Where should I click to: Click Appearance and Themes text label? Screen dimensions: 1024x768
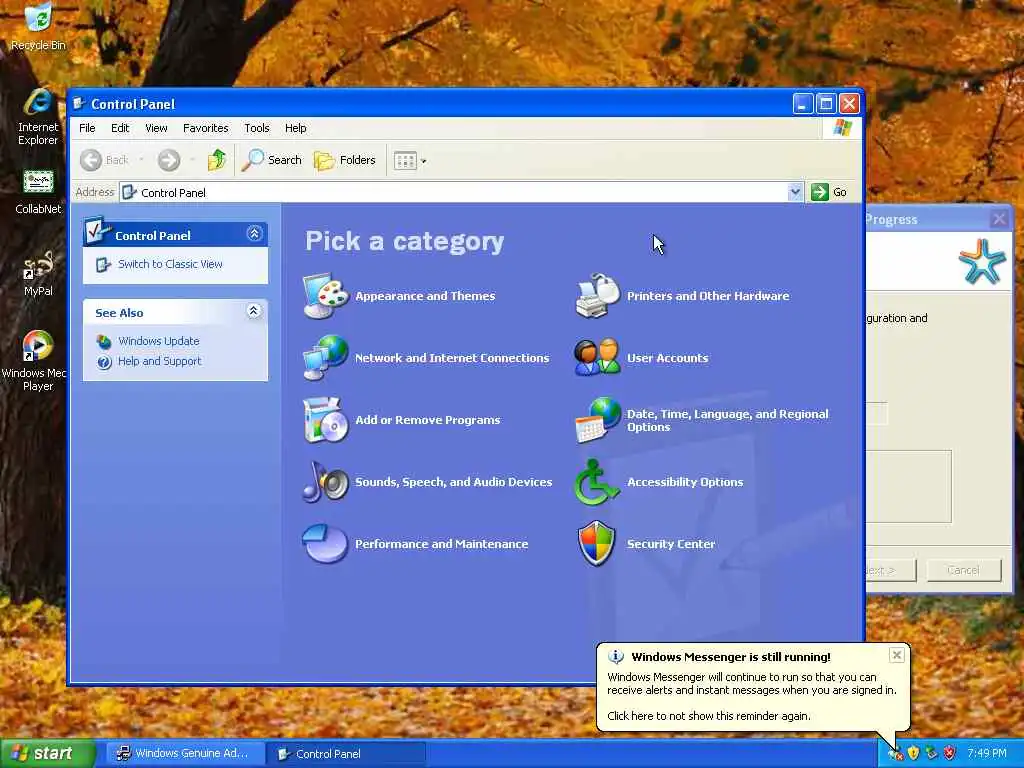tap(425, 296)
